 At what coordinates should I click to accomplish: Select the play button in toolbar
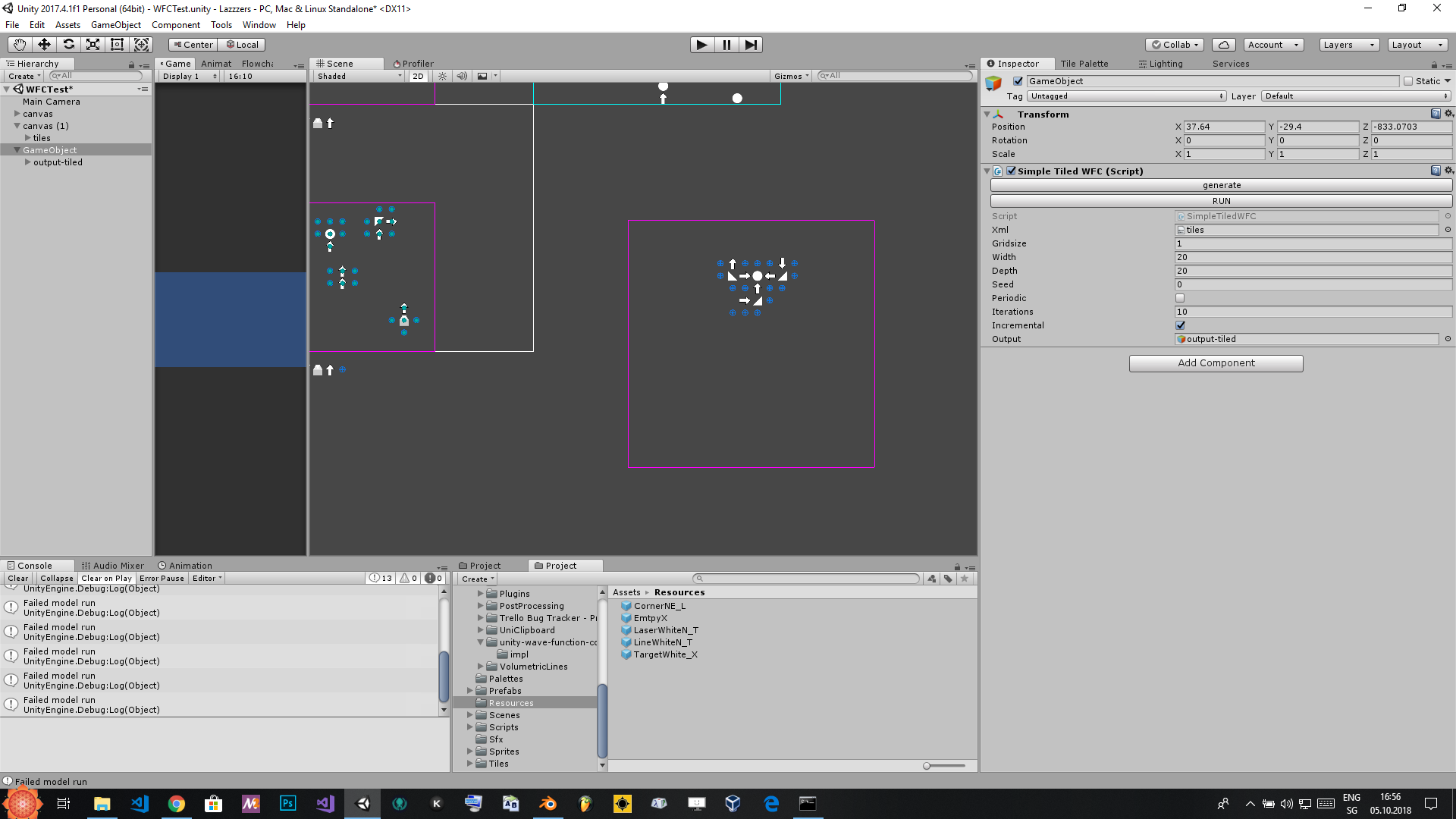click(x=701, y=44)
